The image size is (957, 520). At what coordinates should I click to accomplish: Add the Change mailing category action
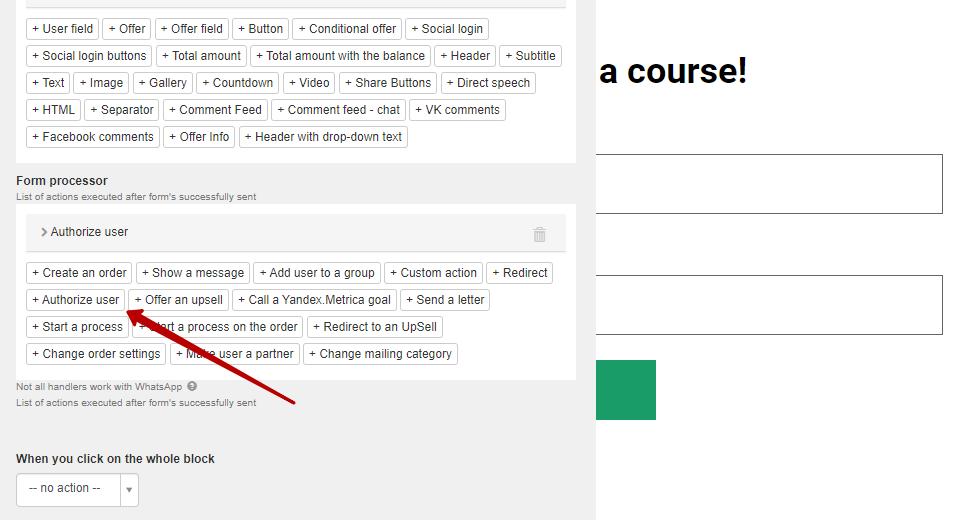[380, 353]
